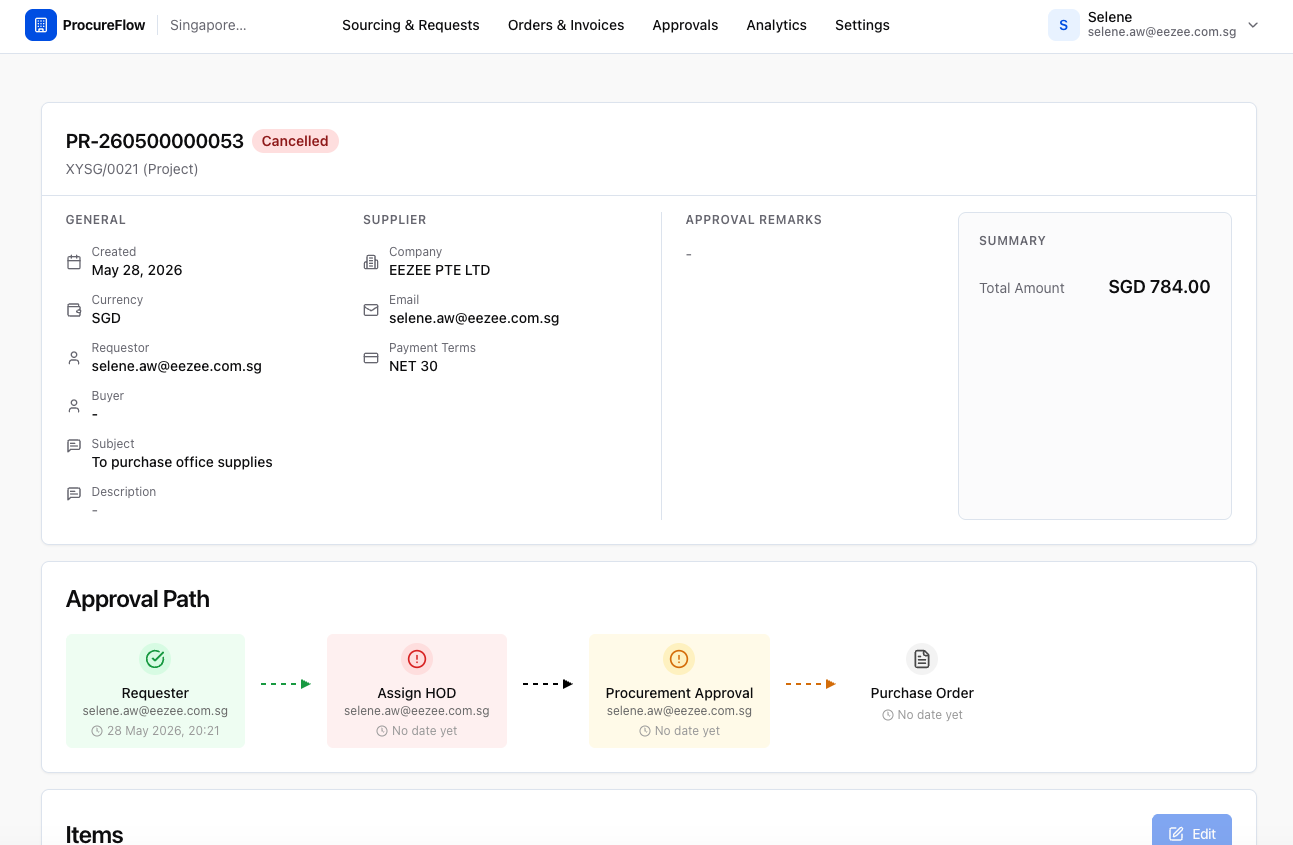Click the clock icon under Assign HOD
1293x845 pixels.
click(382, 731)
